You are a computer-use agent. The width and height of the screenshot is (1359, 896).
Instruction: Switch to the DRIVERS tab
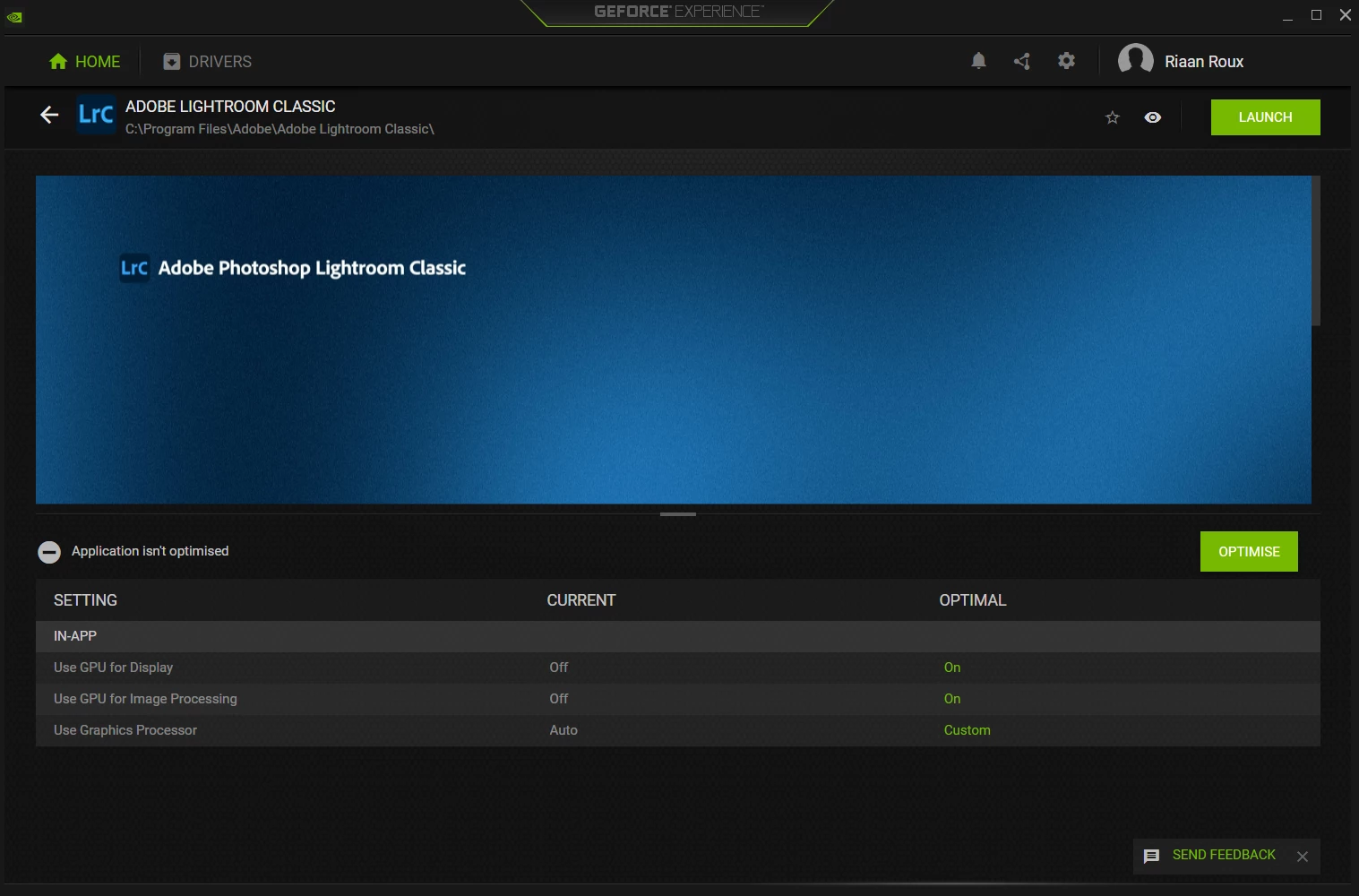[207, 62]
